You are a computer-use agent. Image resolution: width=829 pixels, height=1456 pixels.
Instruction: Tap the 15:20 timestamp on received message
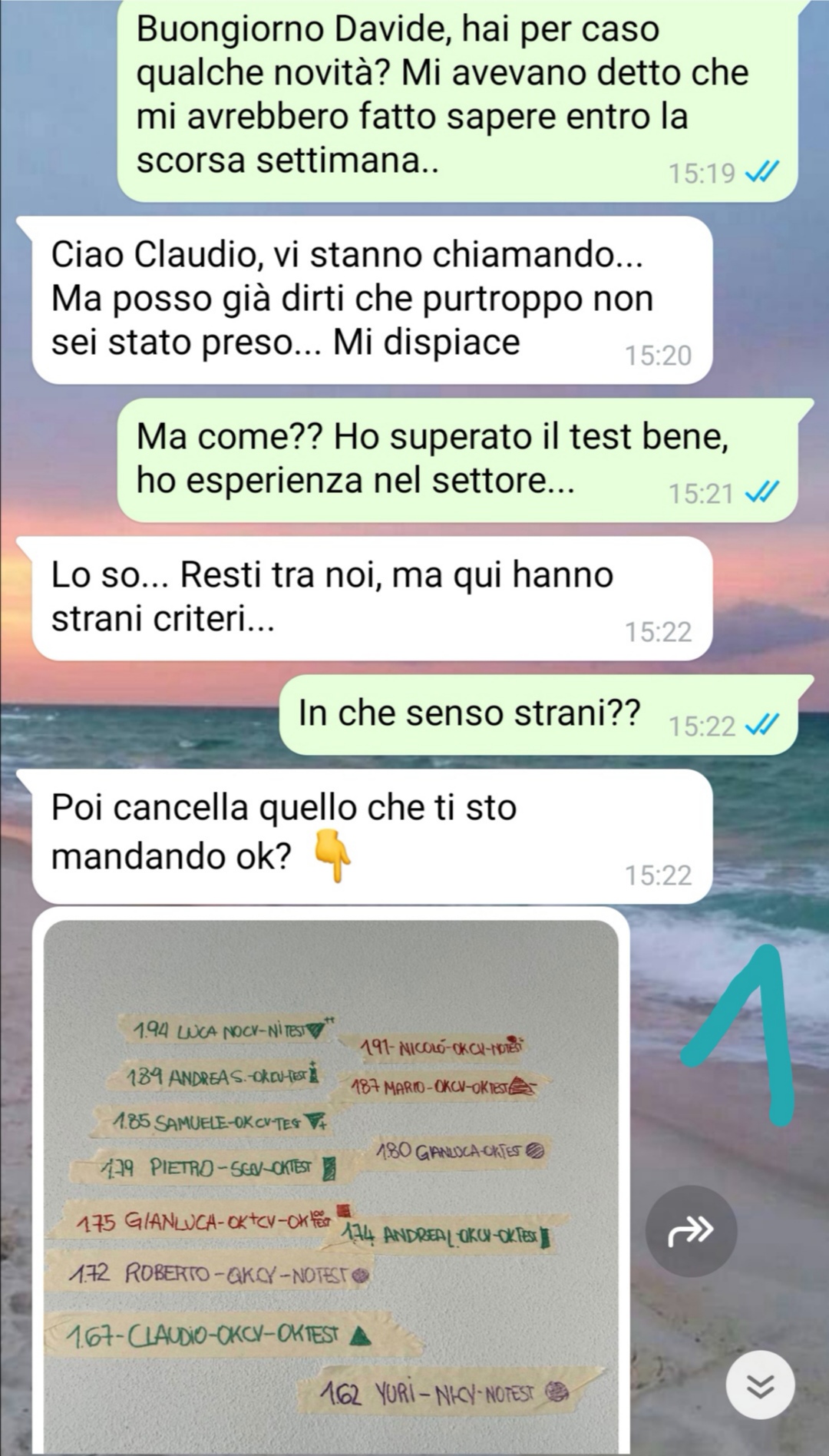point(658,356)
